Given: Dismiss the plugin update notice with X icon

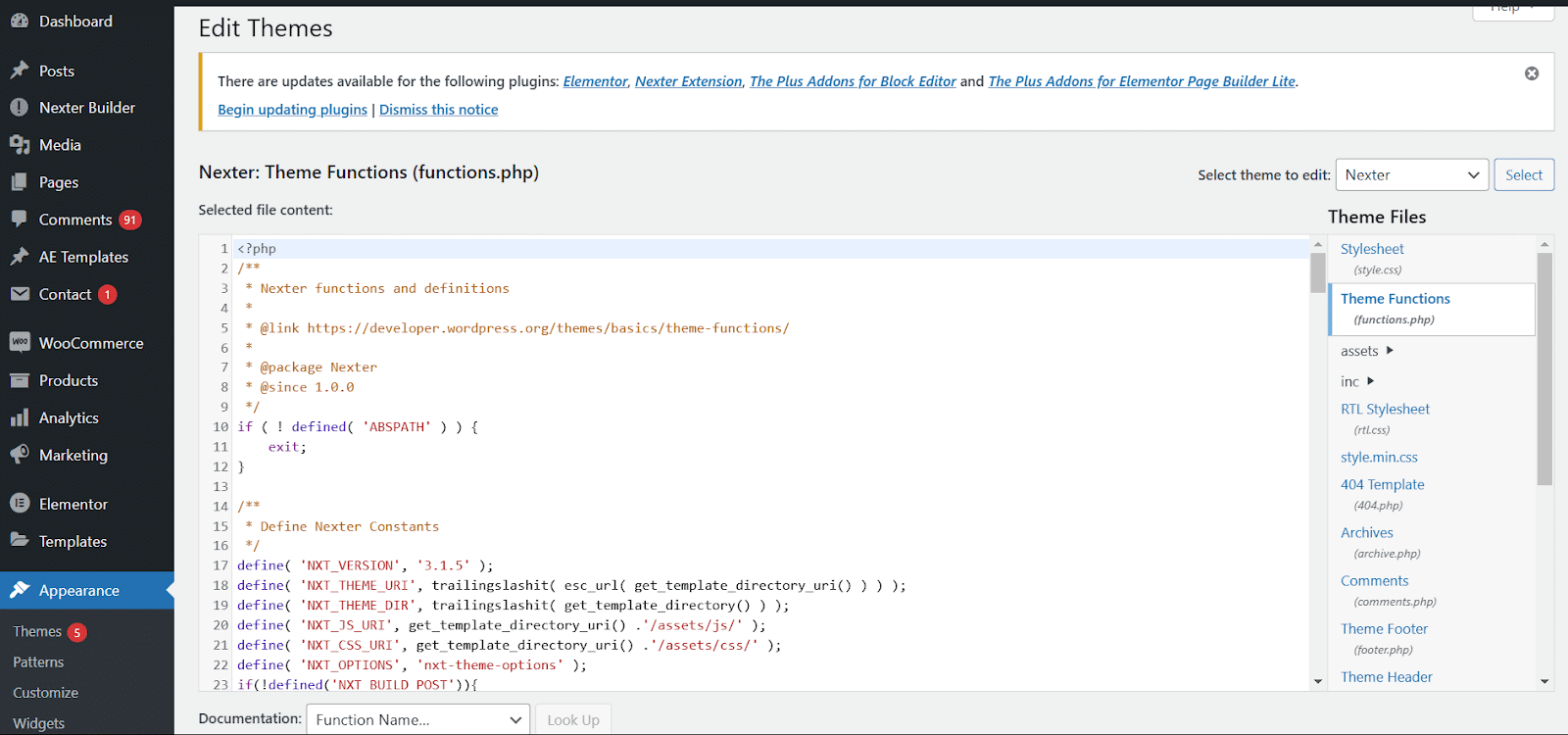Looking at the screenshot, I should [x=1532, y=73].
